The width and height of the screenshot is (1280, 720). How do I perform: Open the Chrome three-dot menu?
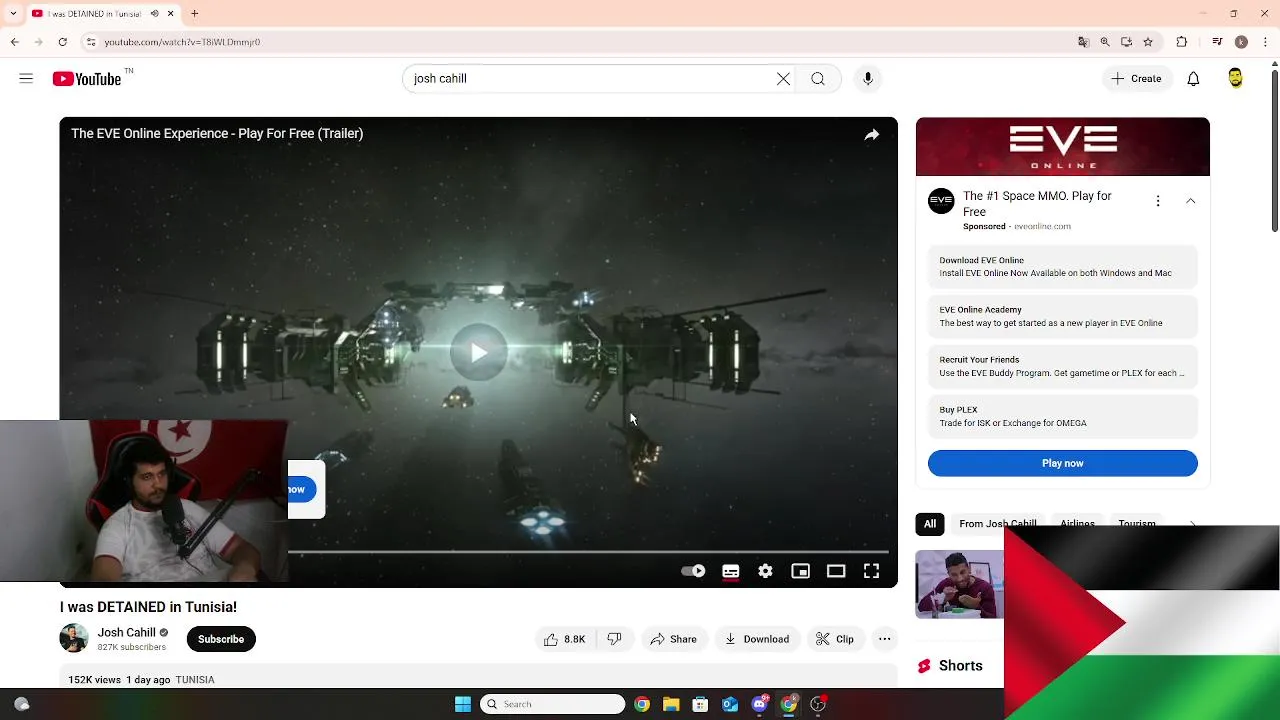pyautogui.click(x=1263, y=42)
